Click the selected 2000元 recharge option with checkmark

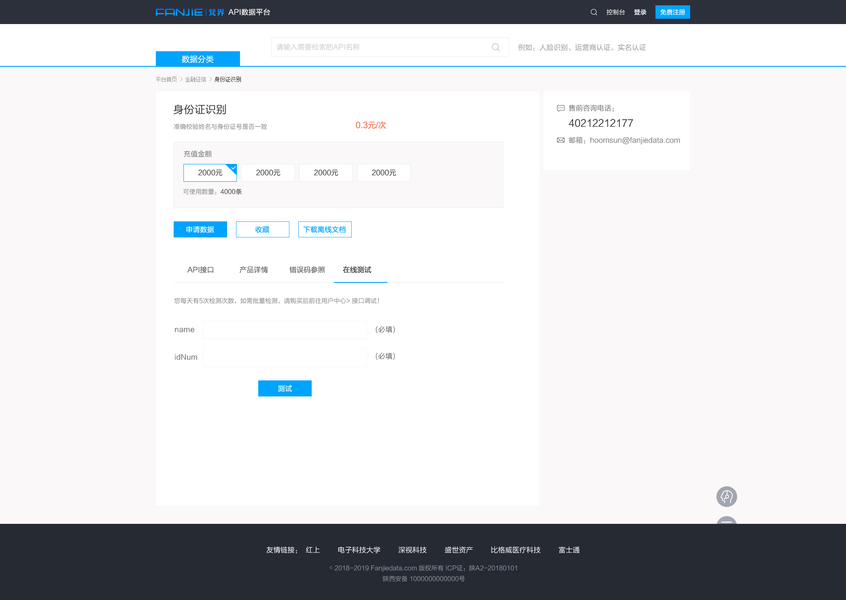[210, 173]
